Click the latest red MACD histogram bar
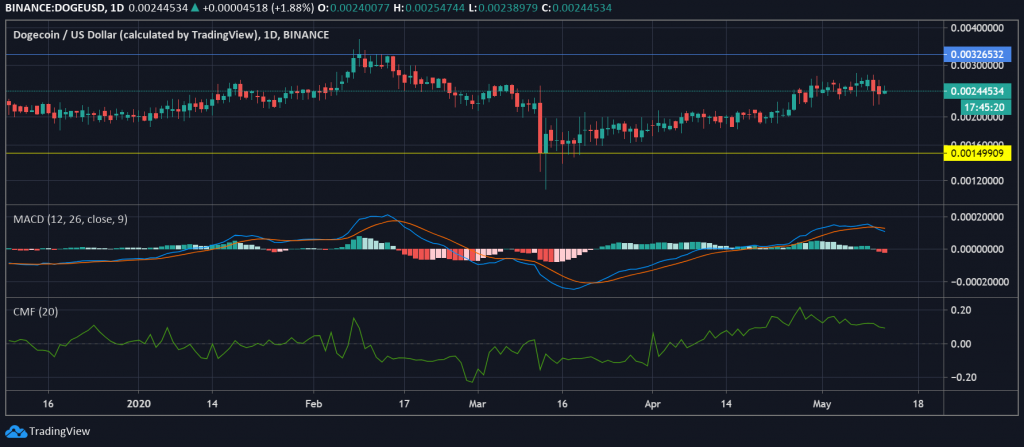 coord(885,251)
